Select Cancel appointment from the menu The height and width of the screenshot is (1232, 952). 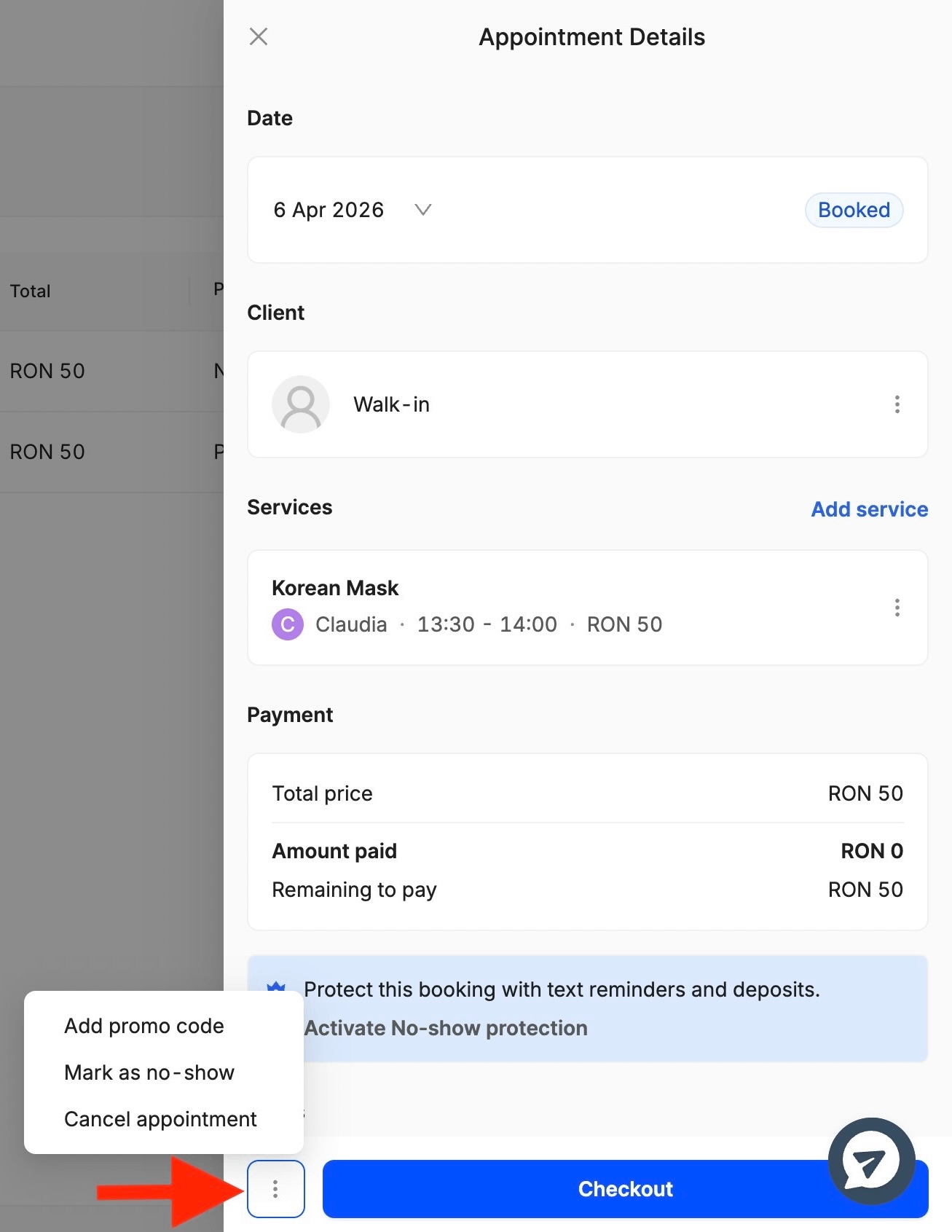coord(160,1119)
